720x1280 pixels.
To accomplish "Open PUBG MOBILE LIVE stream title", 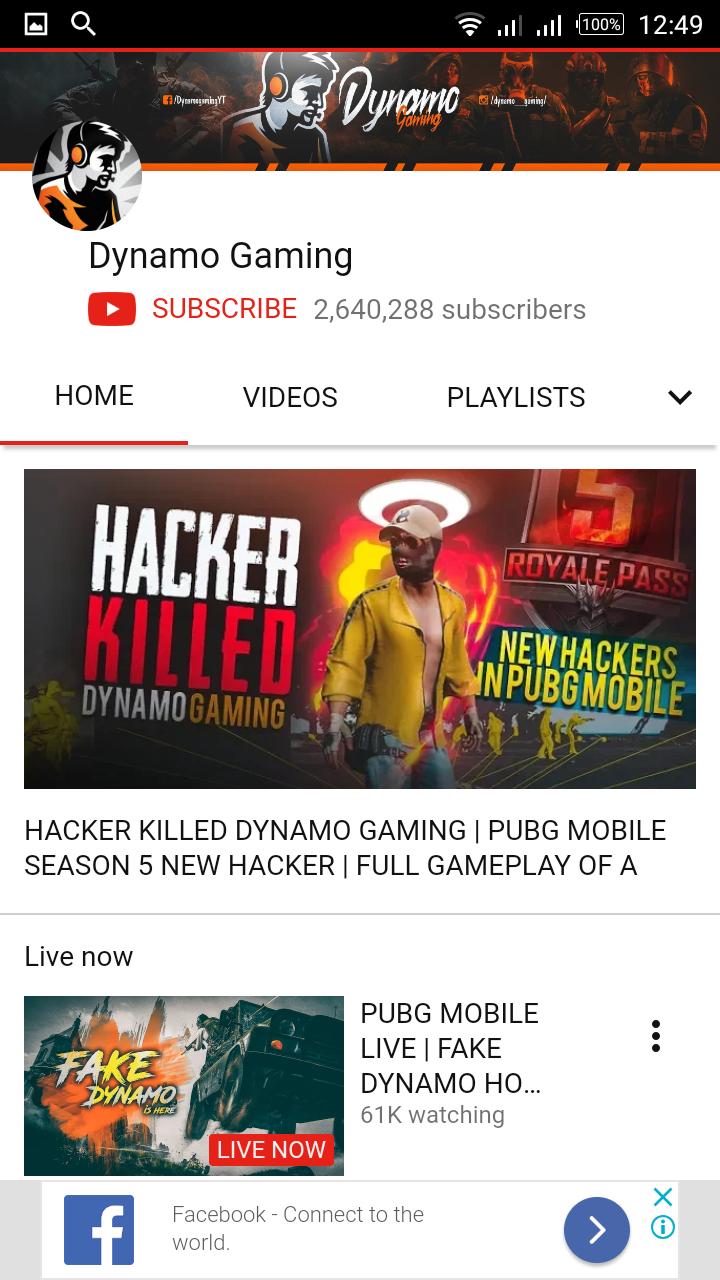I will (450, 1048).
